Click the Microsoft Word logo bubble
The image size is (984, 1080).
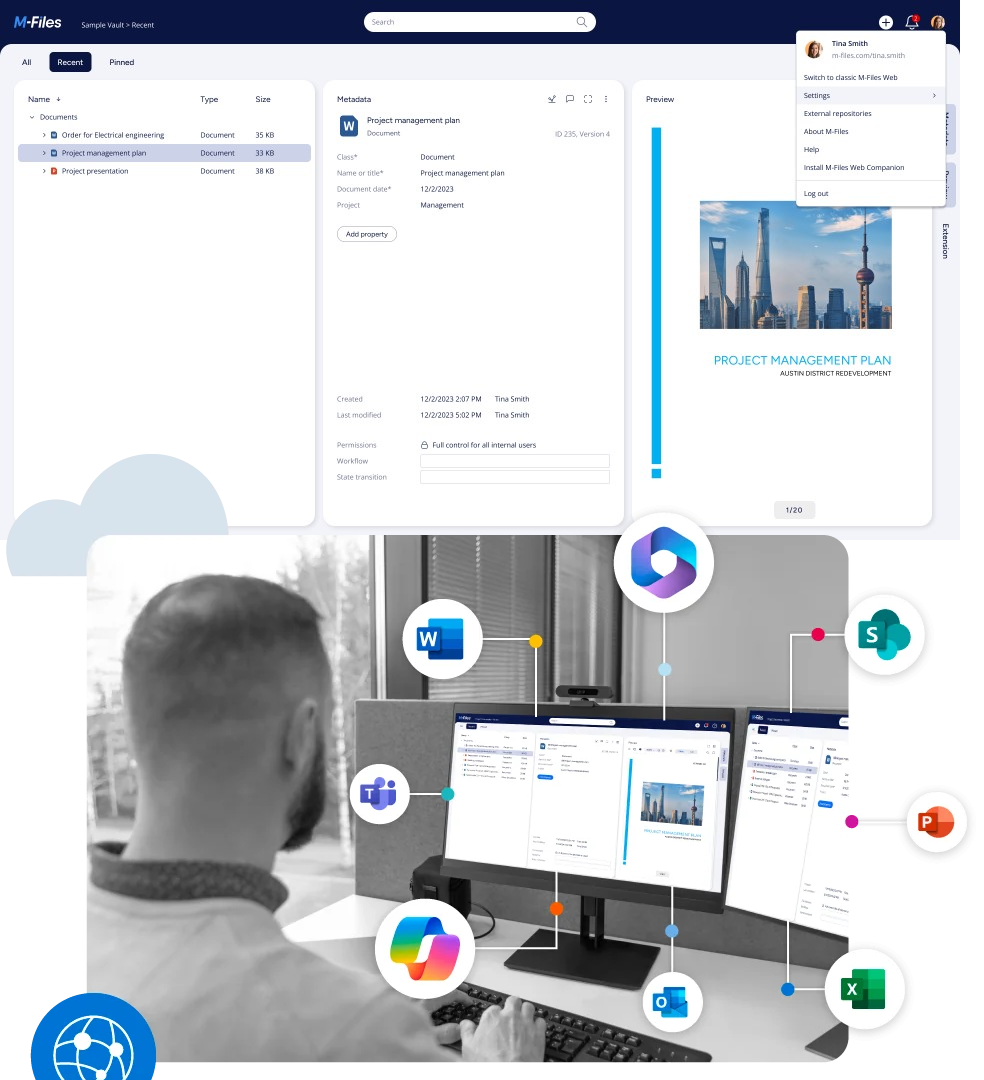442,639
